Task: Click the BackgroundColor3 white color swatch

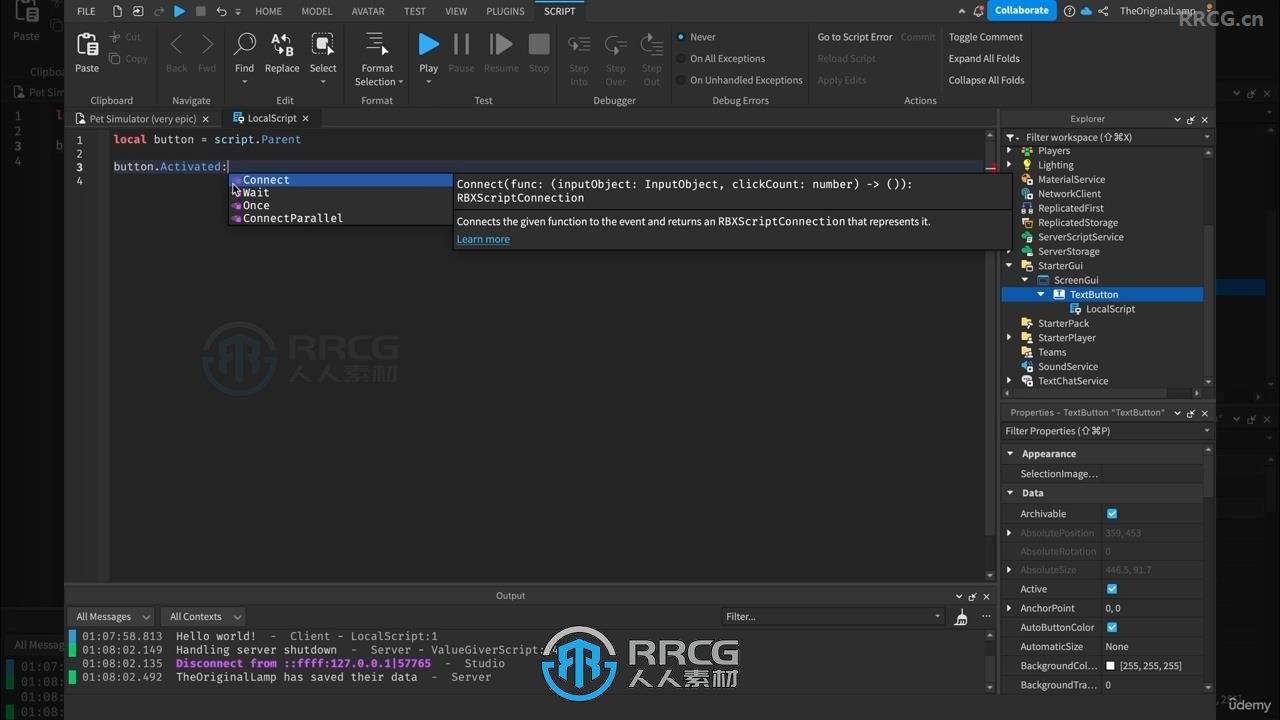Action: click(x=1110, y=666)
